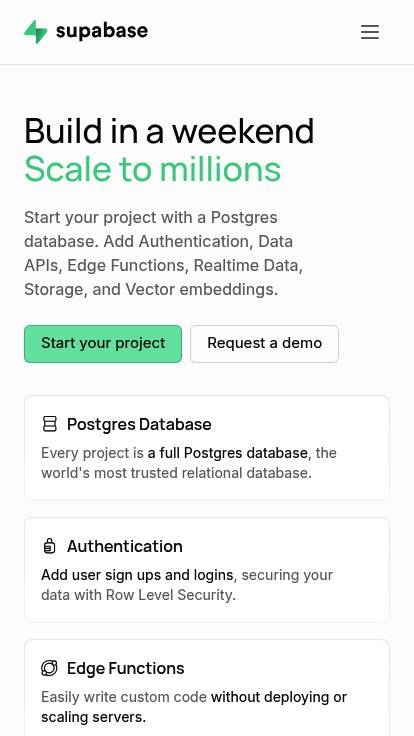Click the green Supabase lightning bolt logo
Image resolution: width=414 pixels, height=736 pixels.
[x=36, y=31]
